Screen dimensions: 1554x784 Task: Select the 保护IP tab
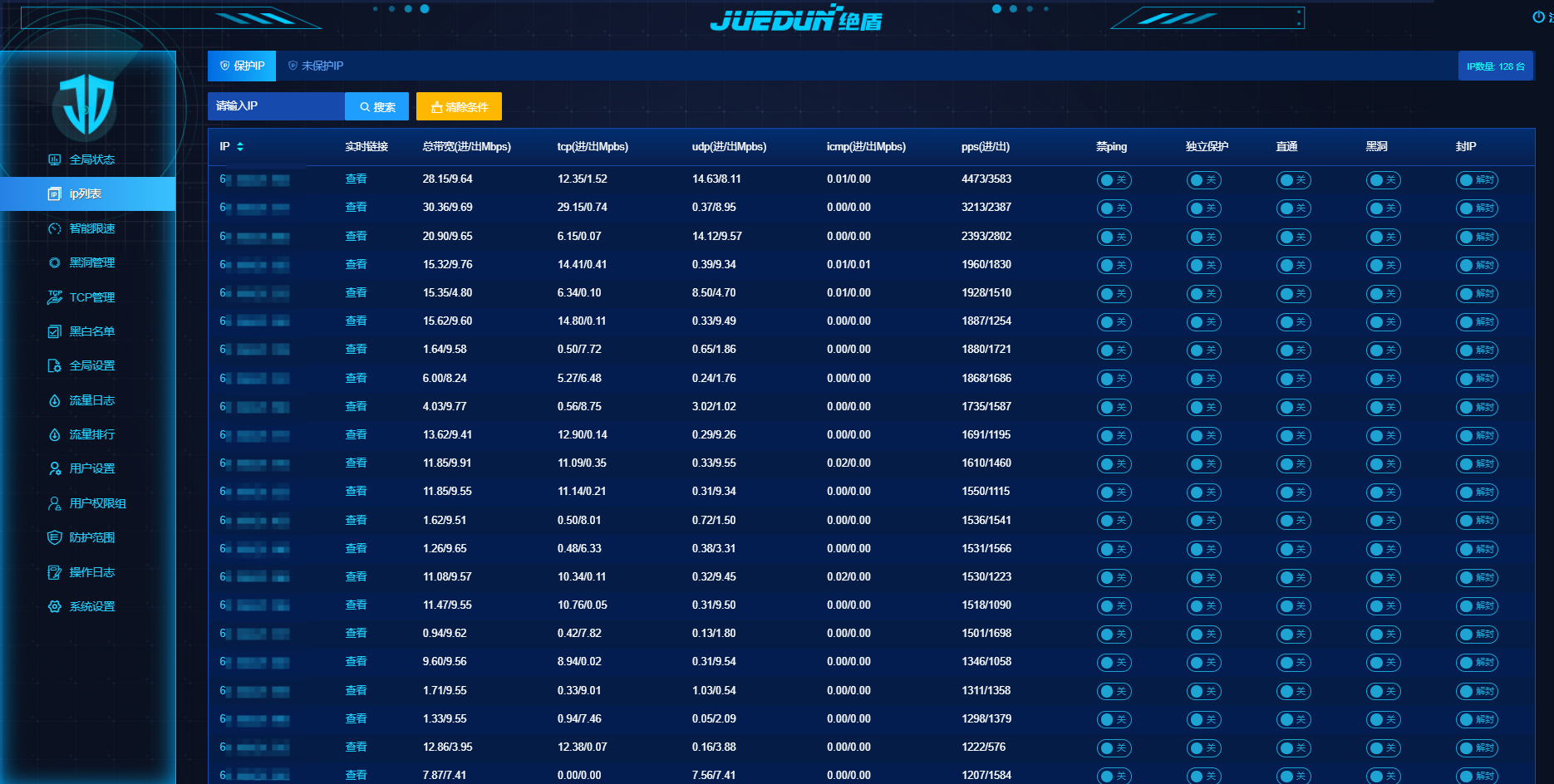click(x=242, y=66)
